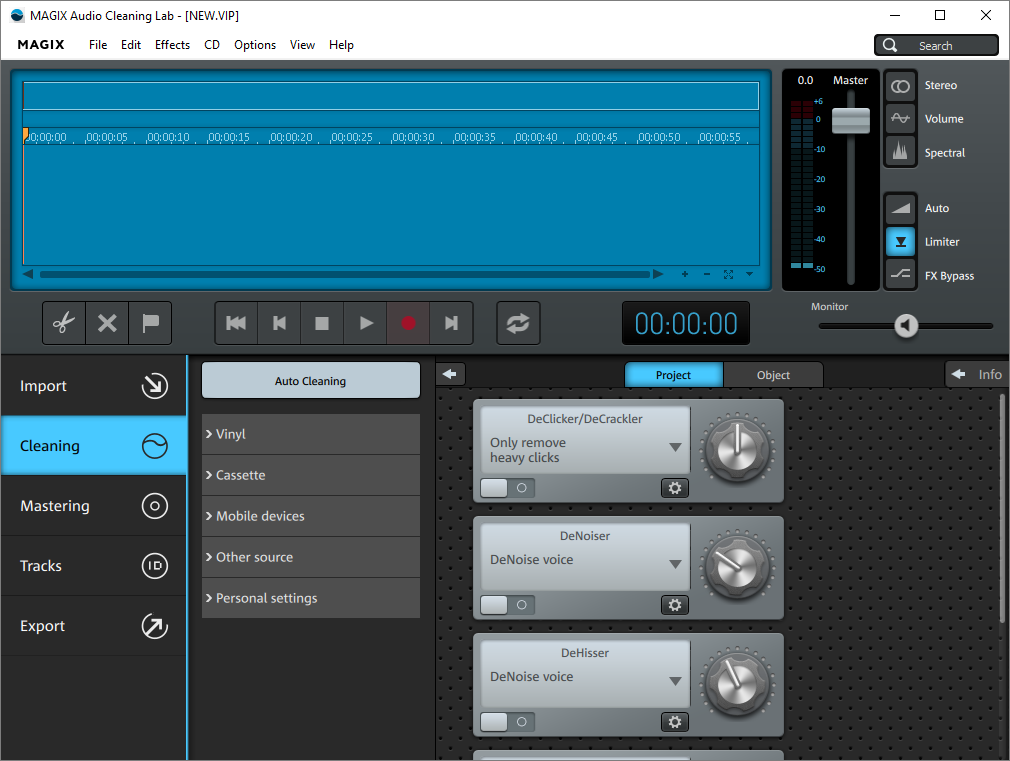The width and height of the screenshot is (1010, 761).
Task: Open DeHisser preset dropdown
Action: pyautogui.click(x=675, y=681)
